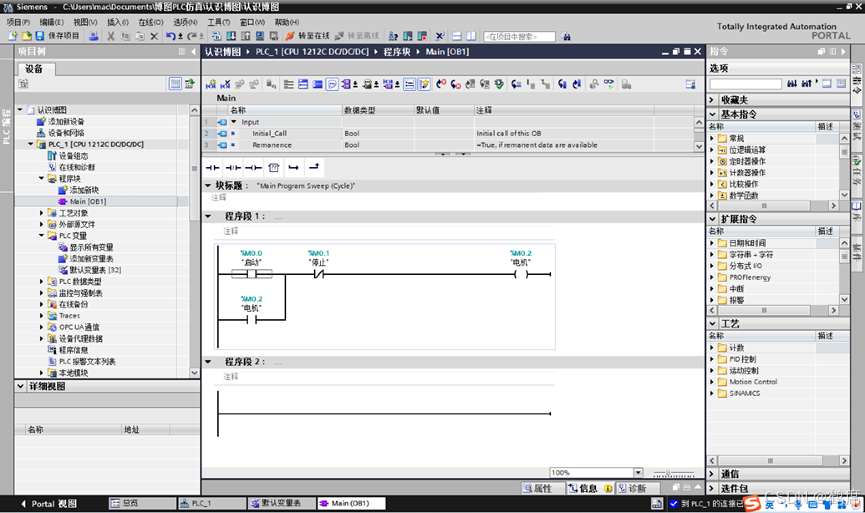
Task: Open PID 控制 technology folder
Action: click(x=743, y=359)
